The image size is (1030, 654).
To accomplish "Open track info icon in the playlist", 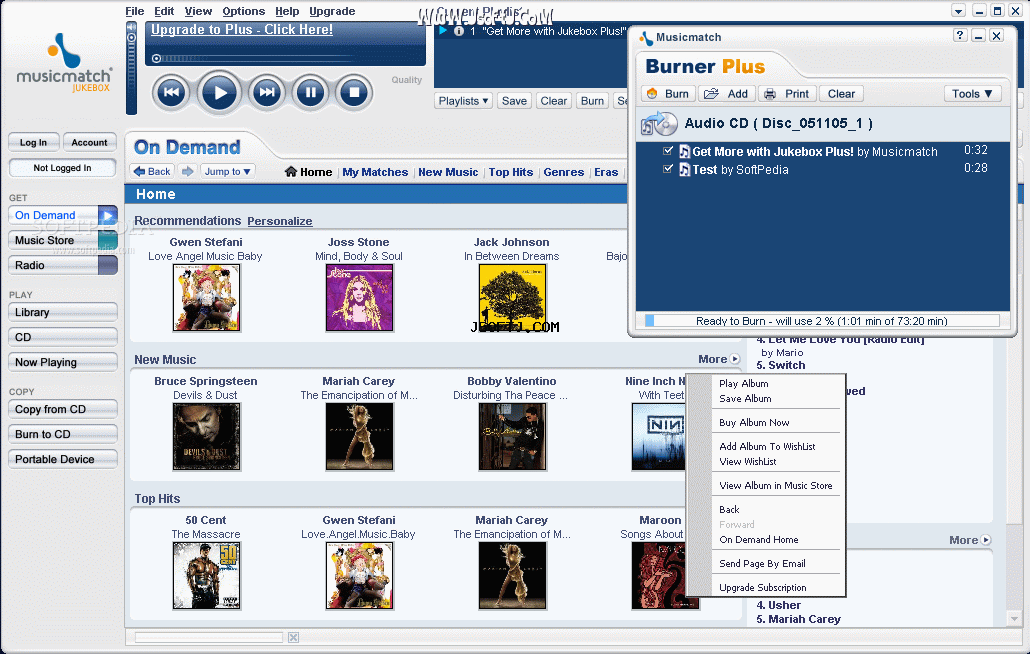I will click(459, 31).
